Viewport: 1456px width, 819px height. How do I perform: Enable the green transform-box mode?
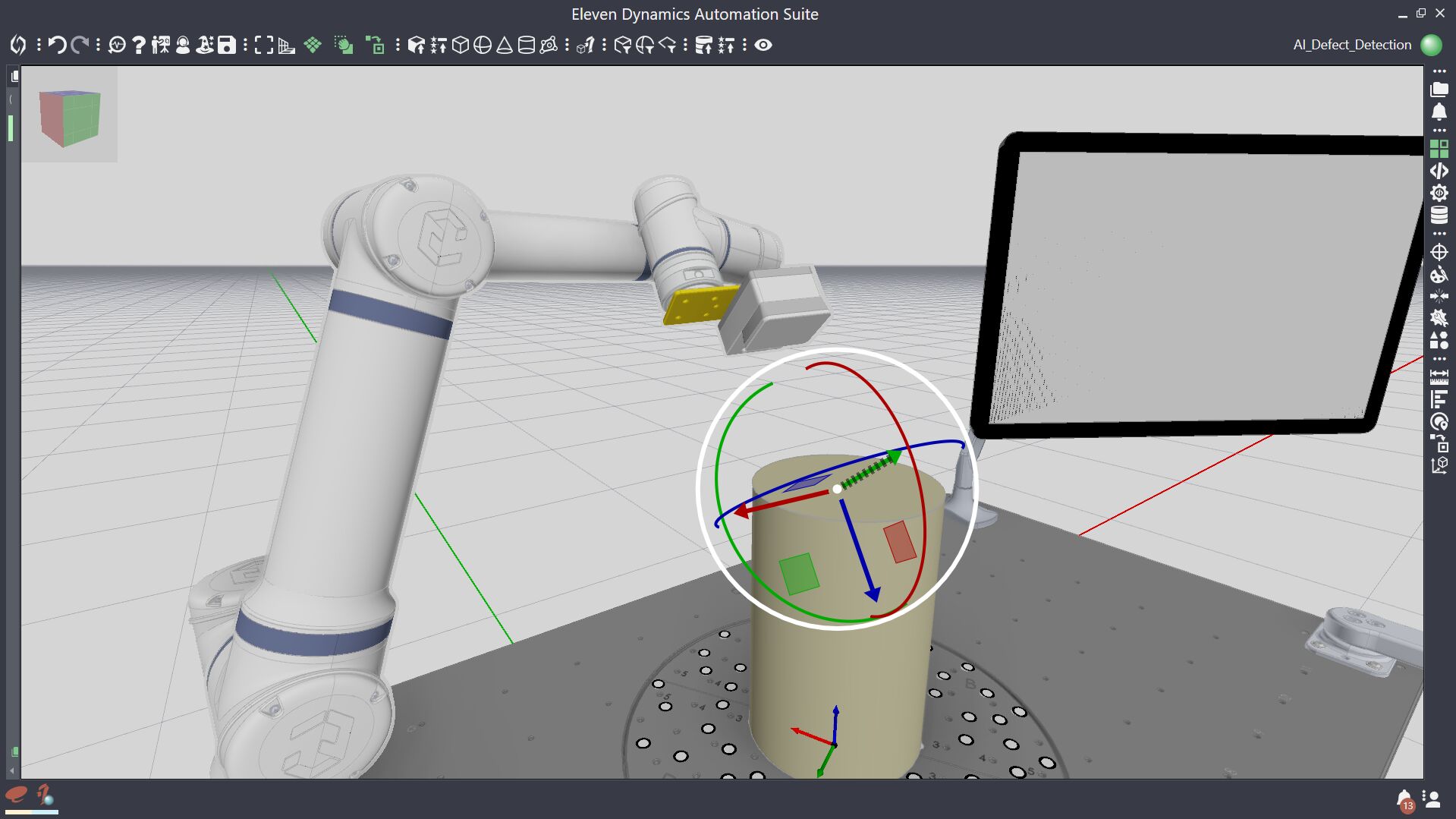[x=376, y=46]
